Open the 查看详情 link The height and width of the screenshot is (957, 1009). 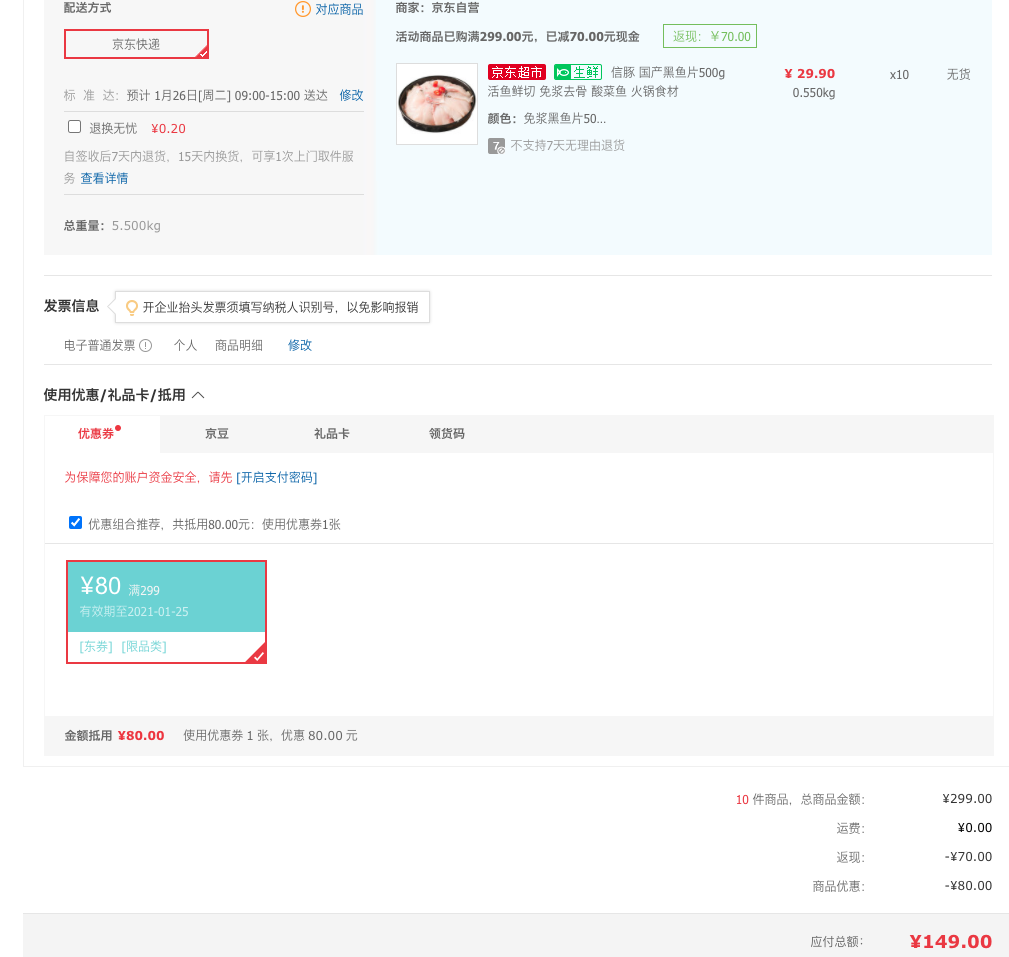[x=104, y=178]
